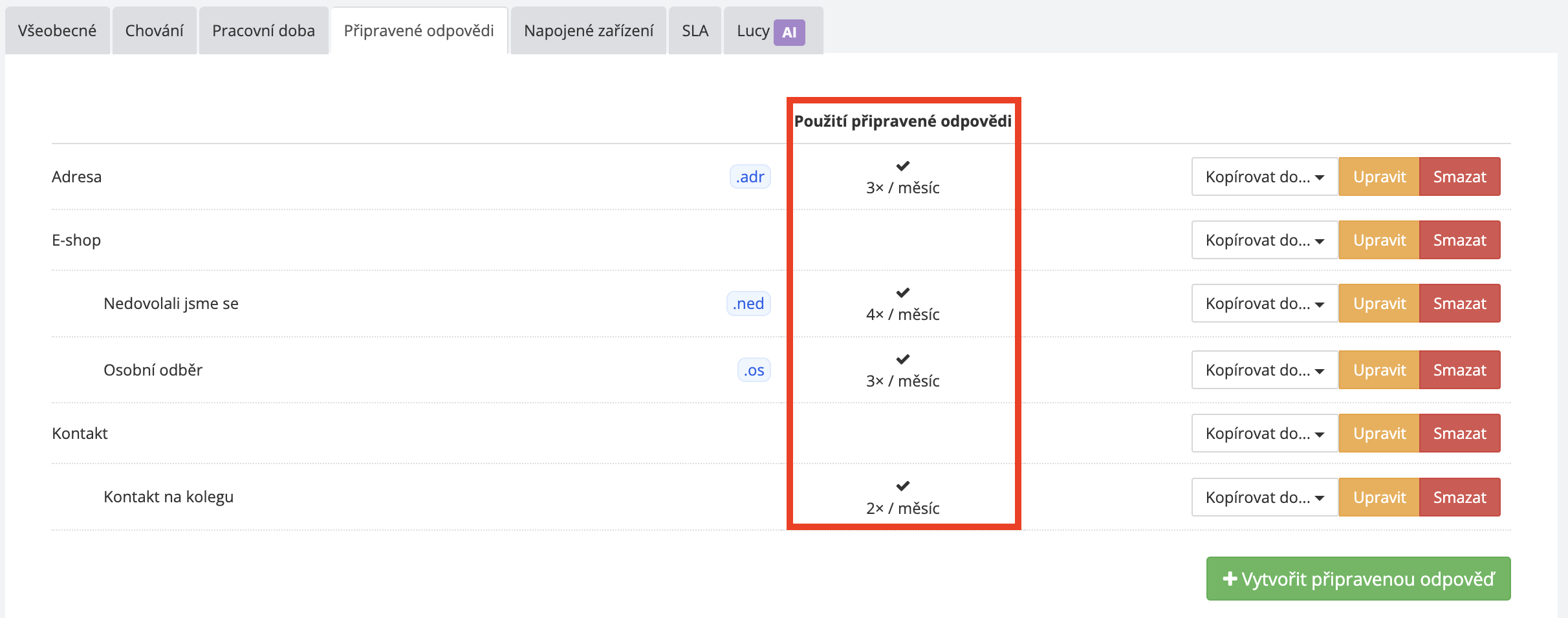
Task: Click the .adr shortcut tag
Action: tap(750, 176)
